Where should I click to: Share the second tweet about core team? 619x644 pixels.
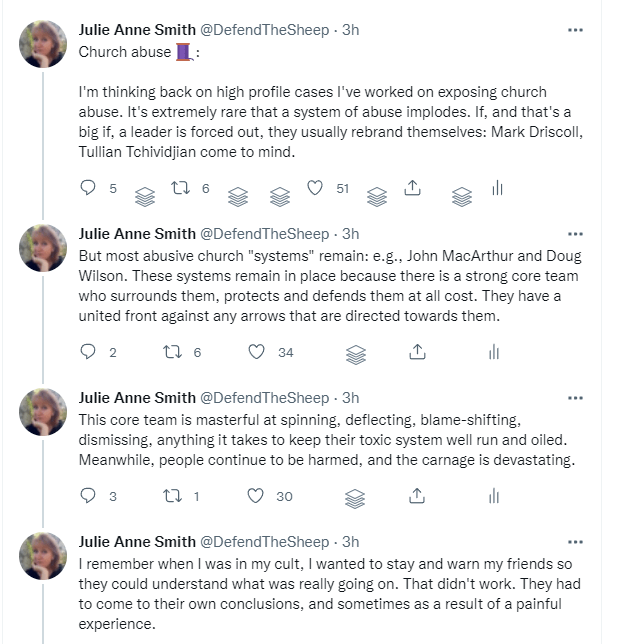(419, 352)
